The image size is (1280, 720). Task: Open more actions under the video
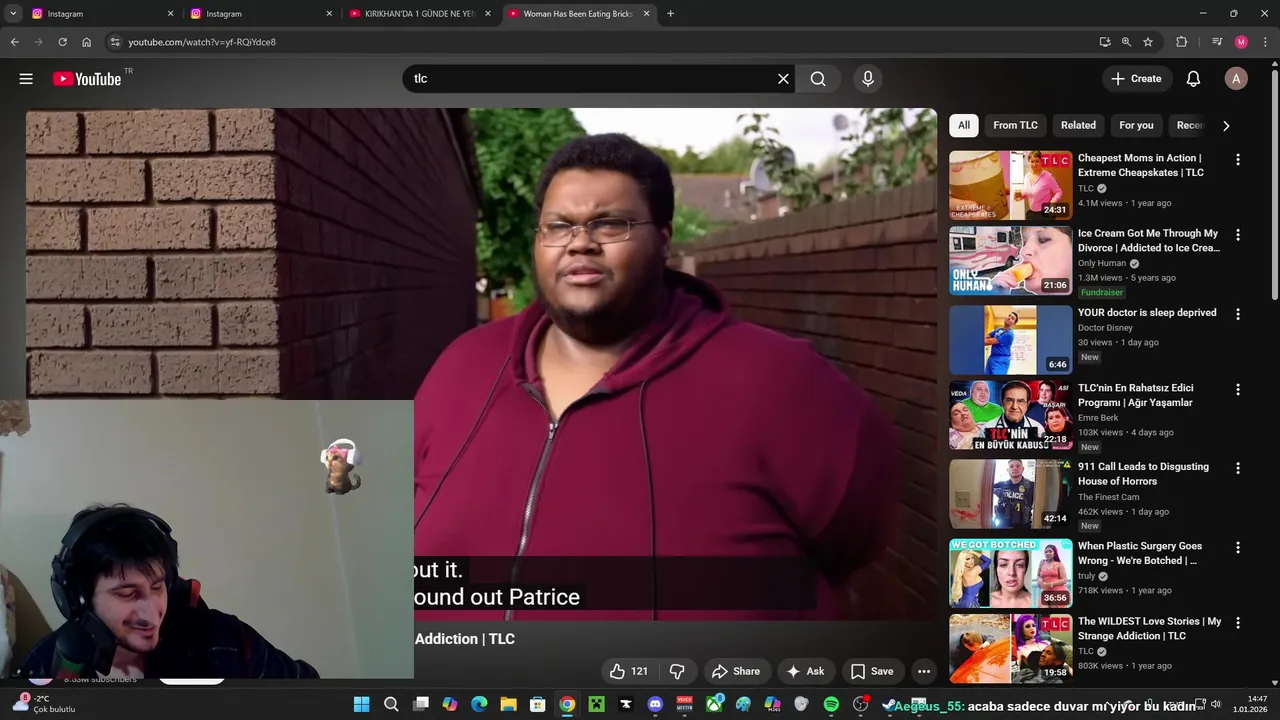point(924,671)
